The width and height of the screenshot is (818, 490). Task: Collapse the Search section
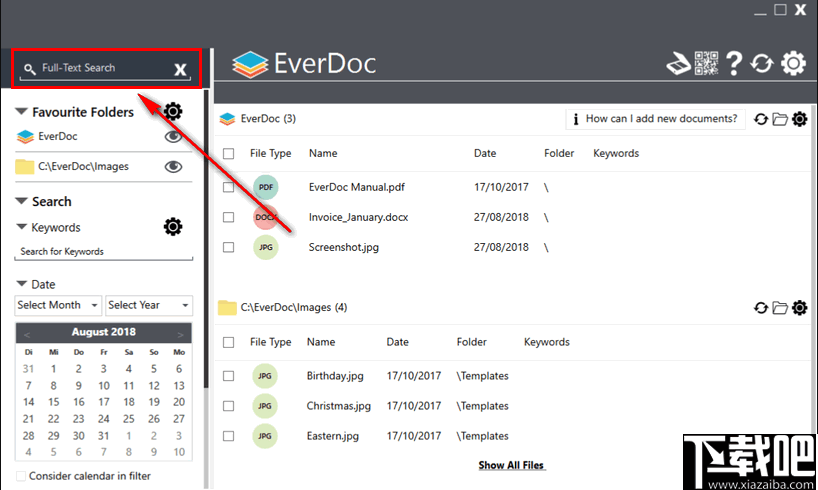pyautogui.click(x=21, y=201)
